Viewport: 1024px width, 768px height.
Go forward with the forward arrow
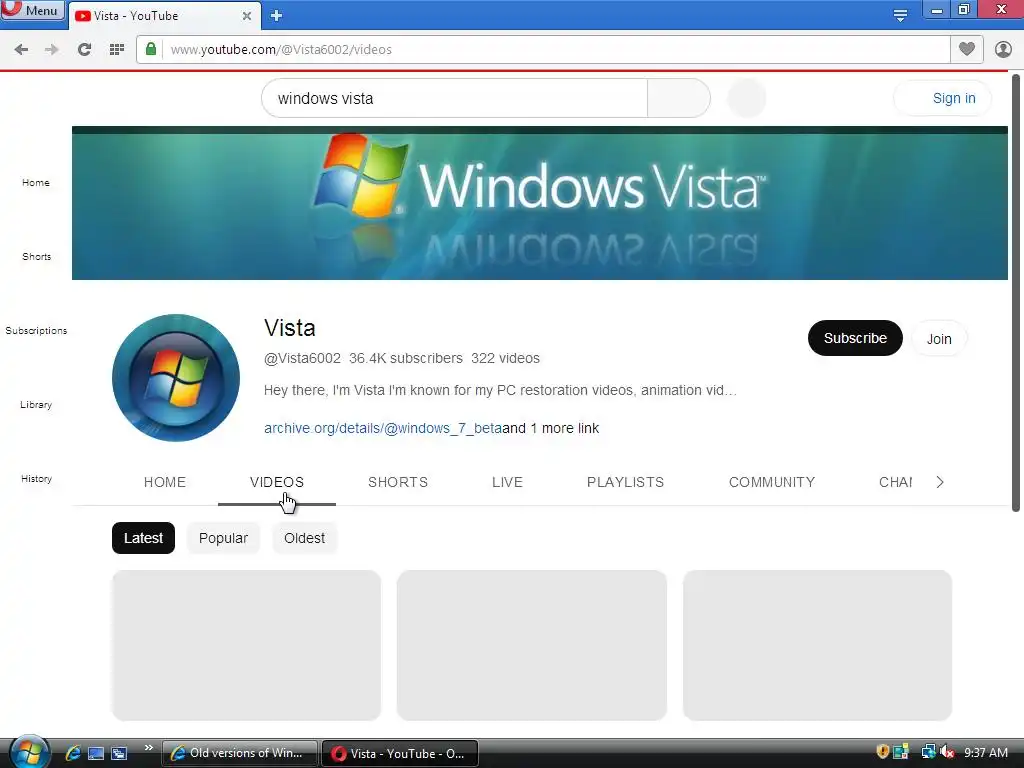click(x=52, y=50)
